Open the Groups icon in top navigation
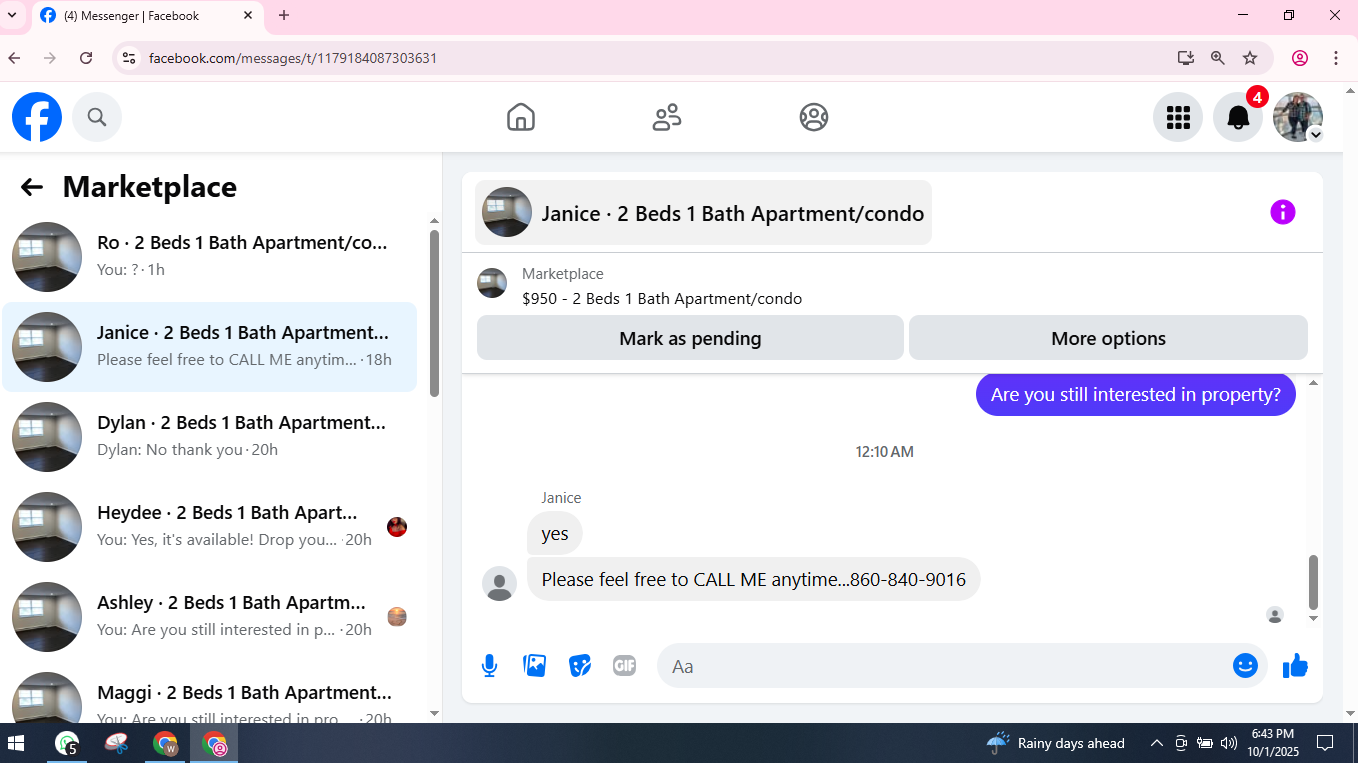 (x=814, y=117)
